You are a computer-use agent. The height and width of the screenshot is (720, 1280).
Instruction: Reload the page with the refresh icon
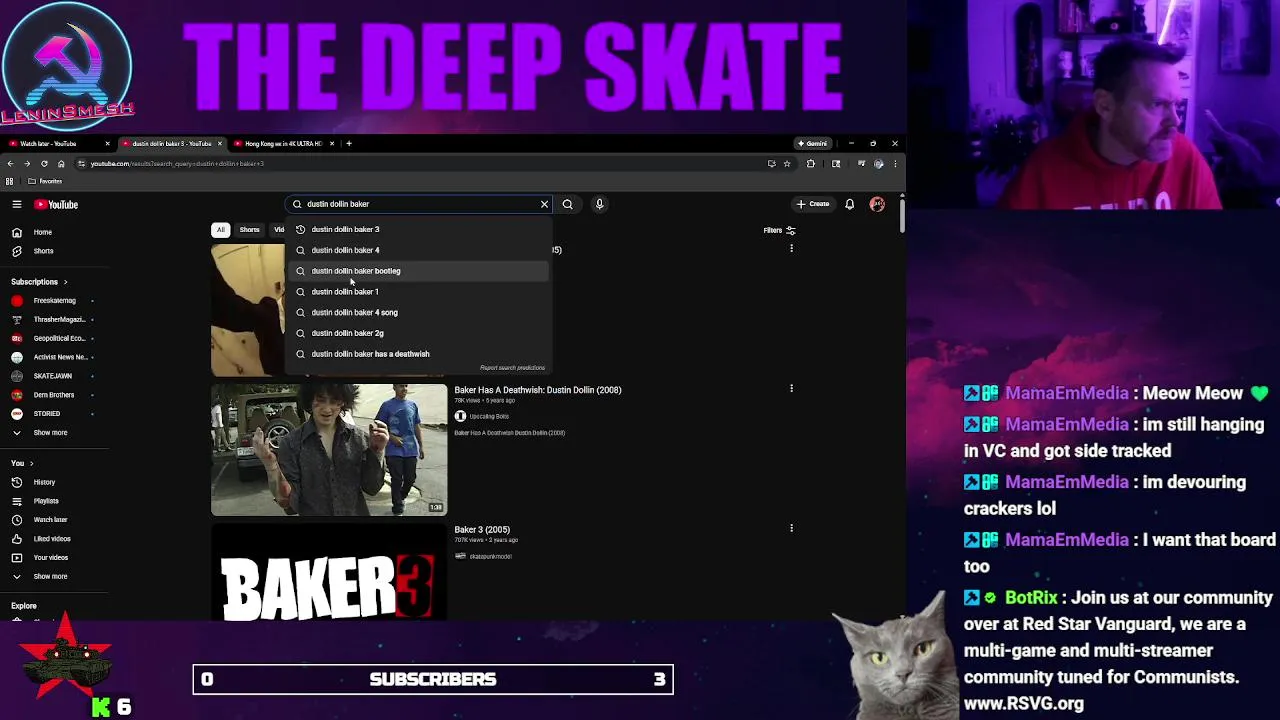tap(44, 164)
